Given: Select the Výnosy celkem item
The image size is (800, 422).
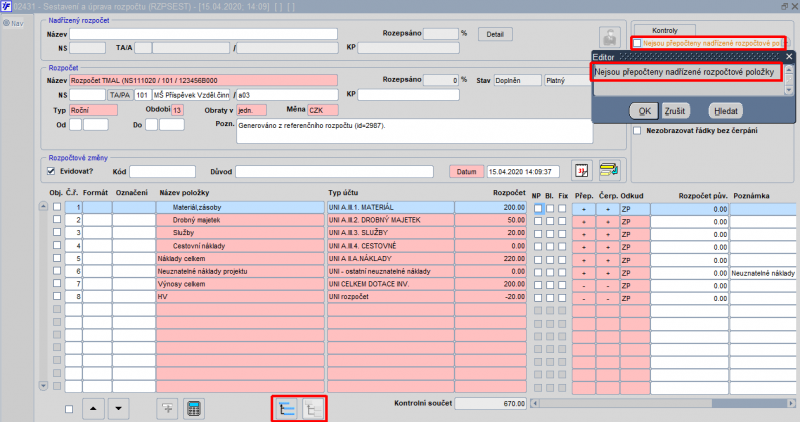Looking at the screenshot, I should (240, 284).
